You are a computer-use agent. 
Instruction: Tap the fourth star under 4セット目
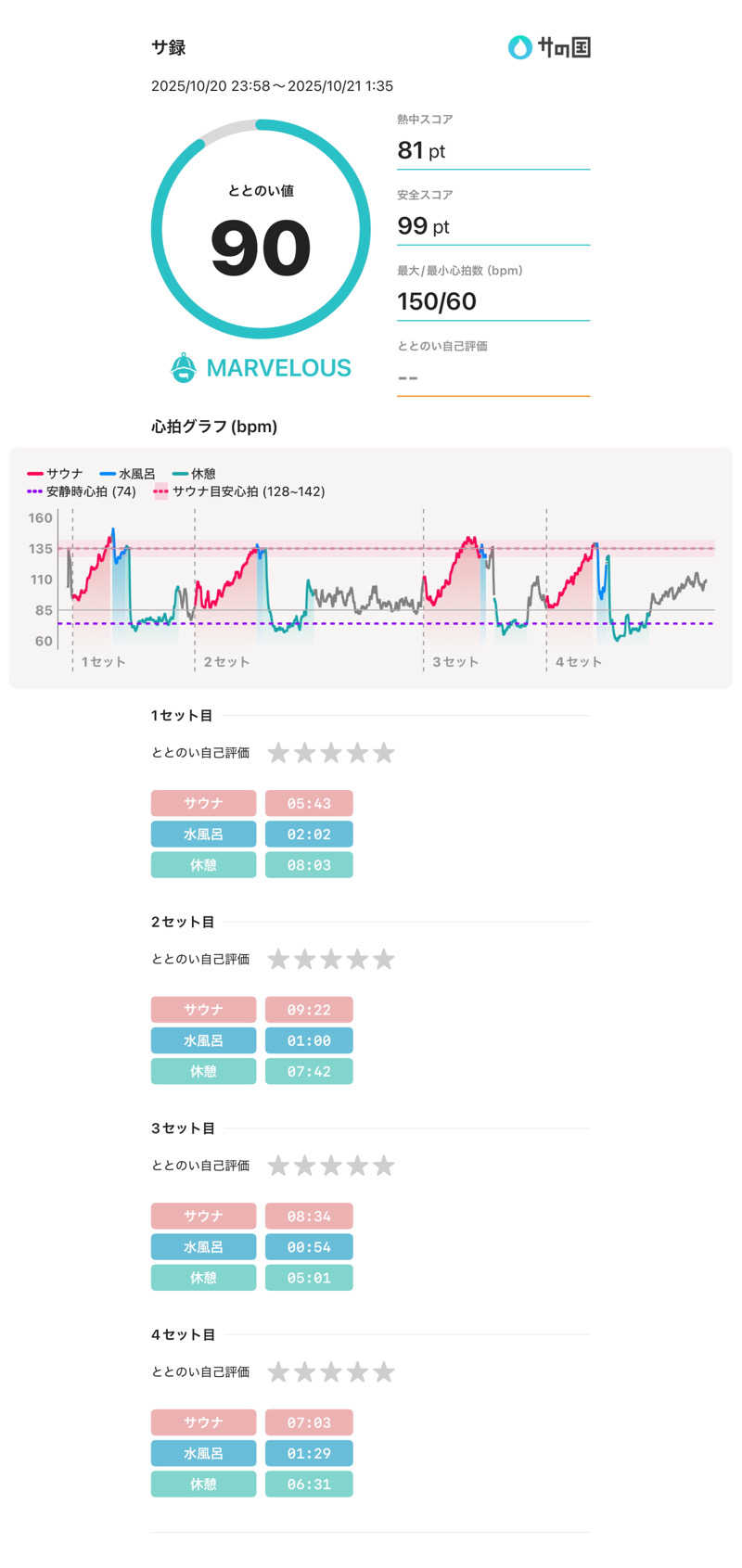click(358, 1372)
